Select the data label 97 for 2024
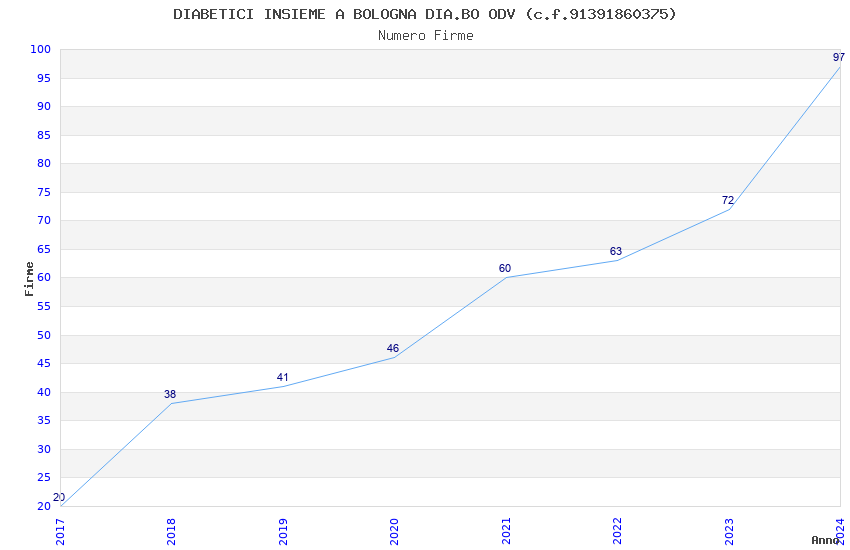This screenshot has width=850, height=550. click(x=839, y=57)
